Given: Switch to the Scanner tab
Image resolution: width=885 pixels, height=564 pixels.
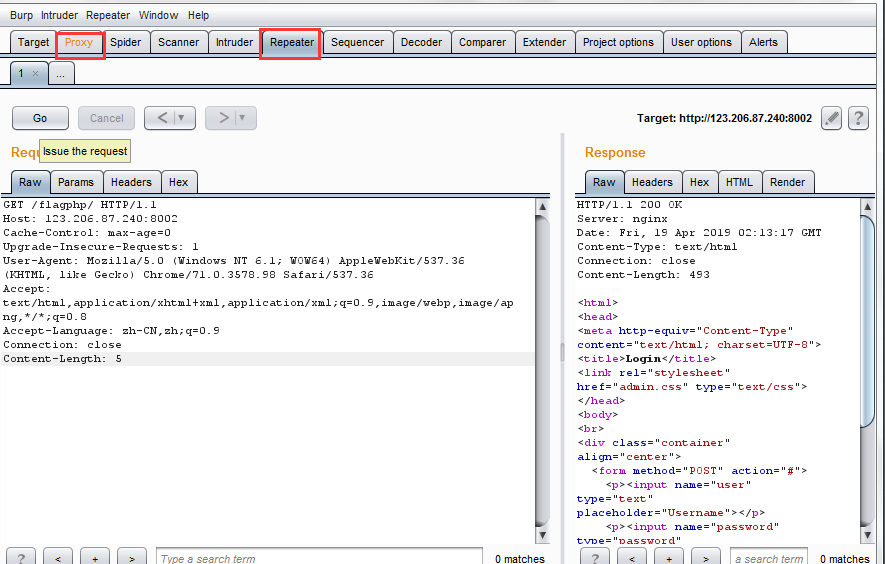Looking at the screenshot, I should point(178,42).
